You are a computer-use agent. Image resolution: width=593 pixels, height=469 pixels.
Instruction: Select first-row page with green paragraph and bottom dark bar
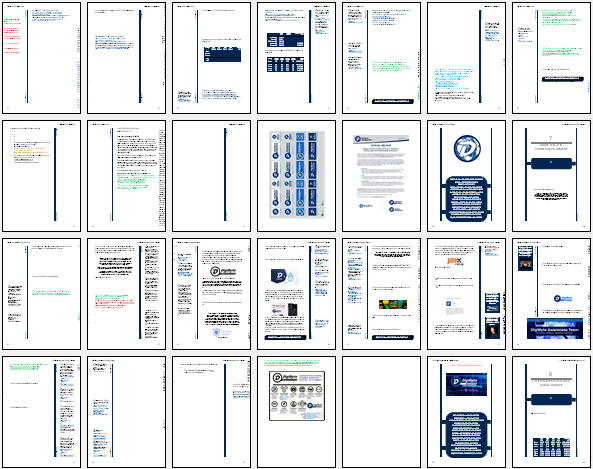(381, 58)
